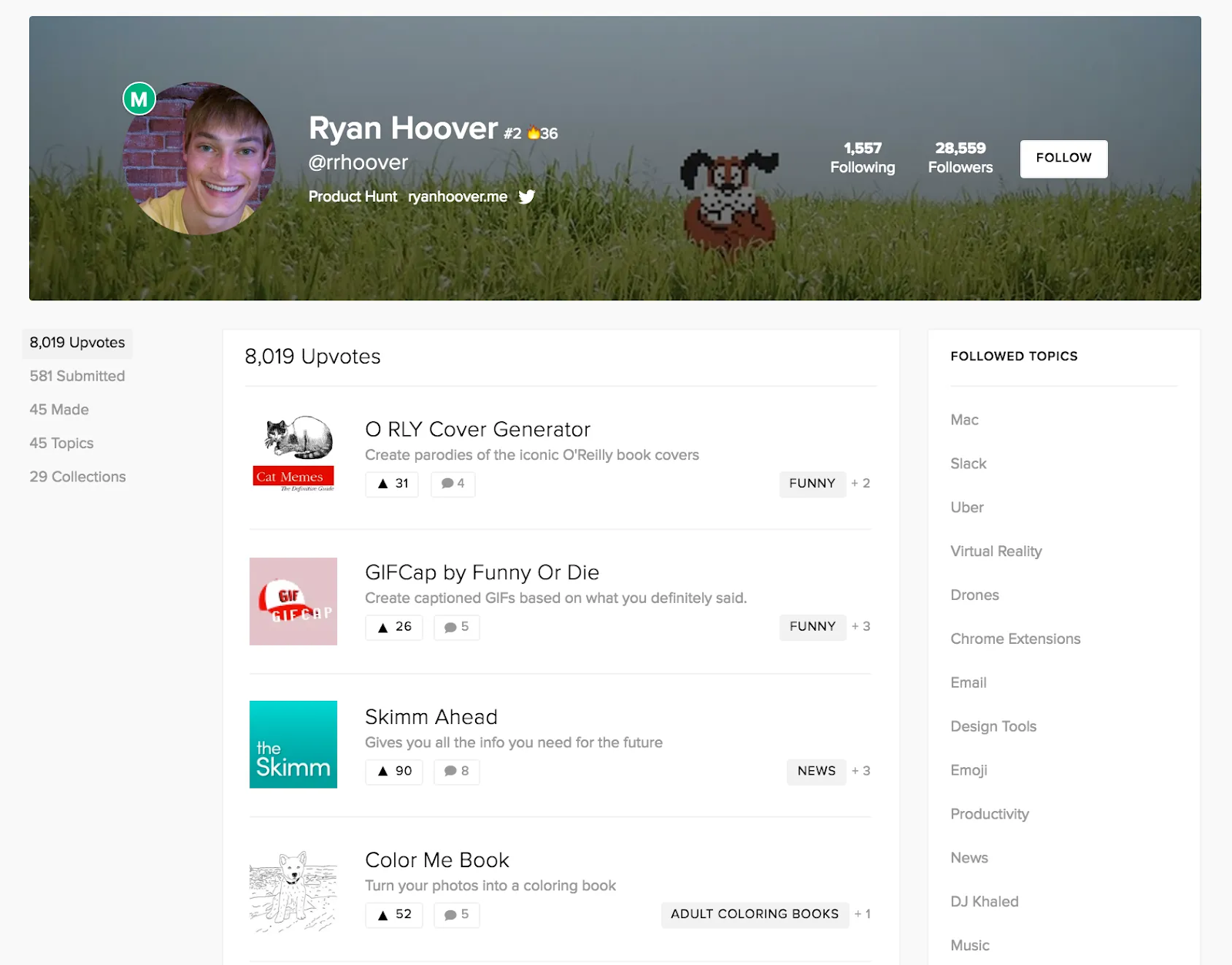
Task: Click the flame streak icon beside 36
Action: 533,132
